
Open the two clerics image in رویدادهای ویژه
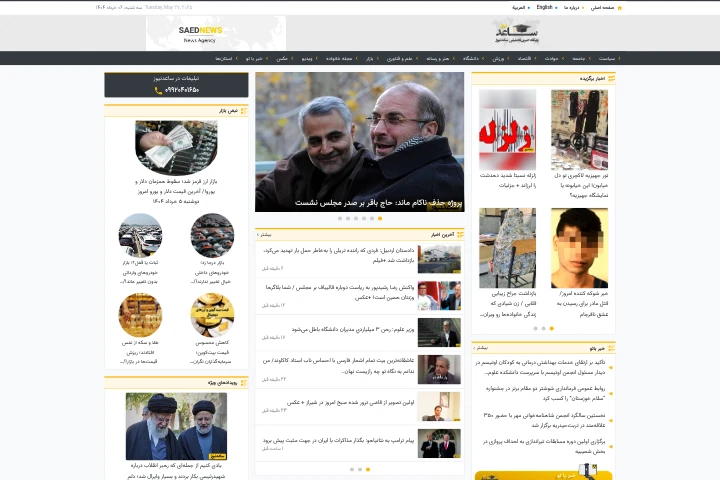176,426
